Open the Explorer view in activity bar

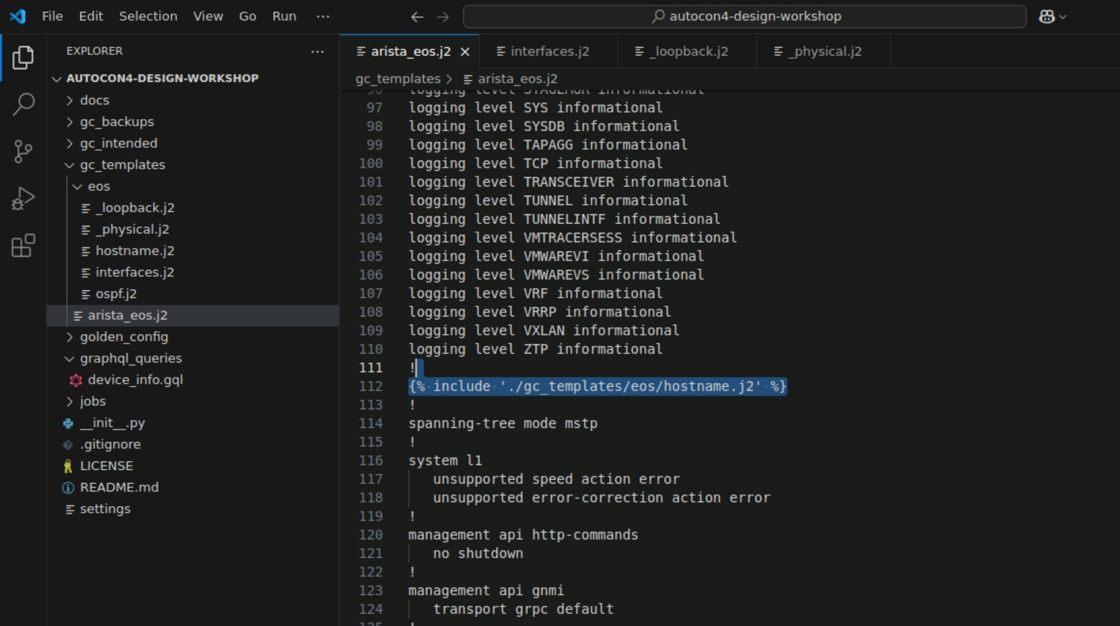click(23, 57)
